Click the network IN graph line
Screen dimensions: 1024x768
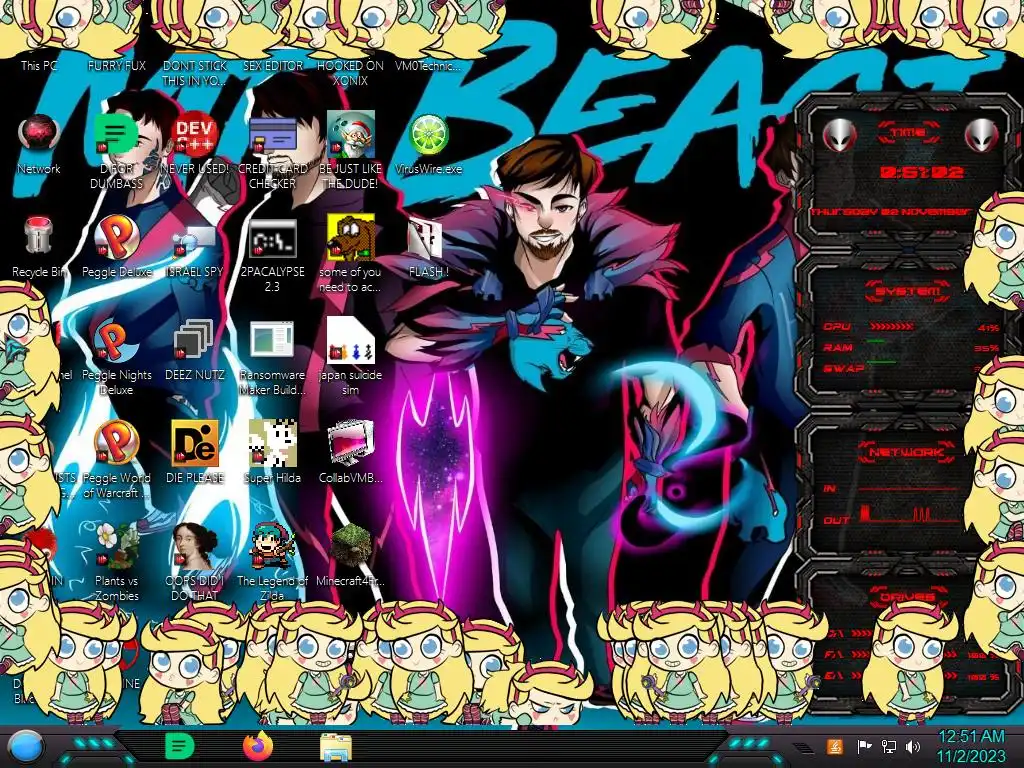pyautogui.click(x=910, y=488)
